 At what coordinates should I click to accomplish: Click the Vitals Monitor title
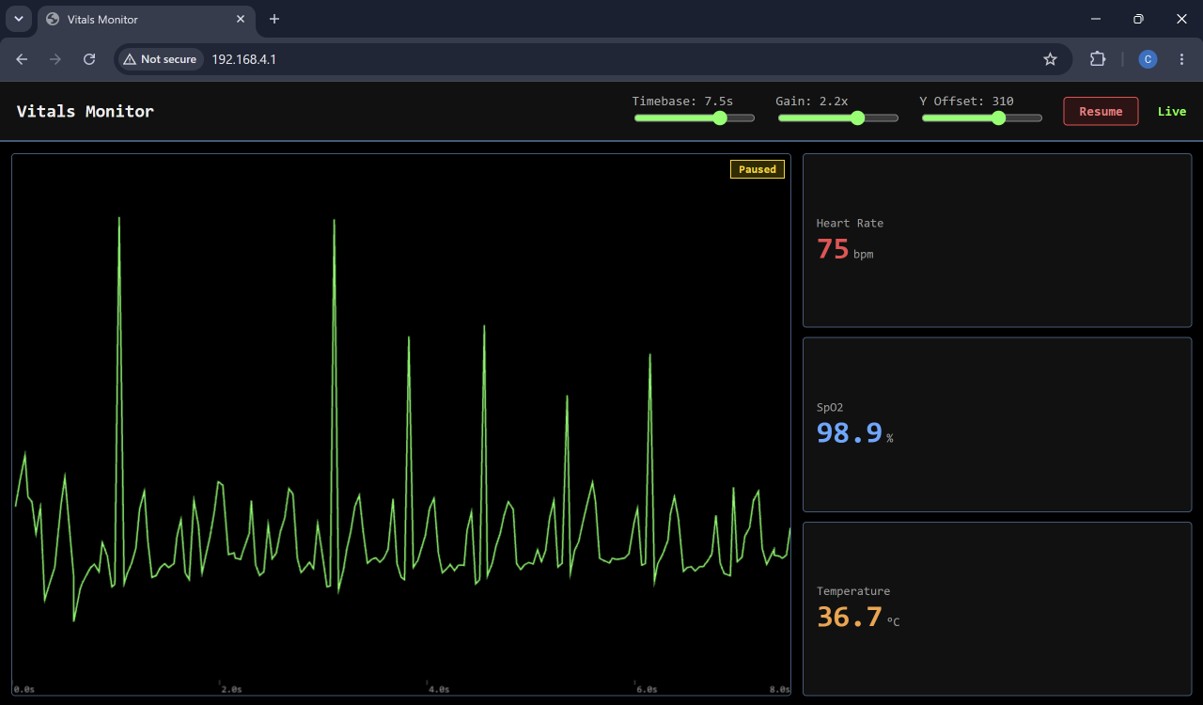(85, 111)
